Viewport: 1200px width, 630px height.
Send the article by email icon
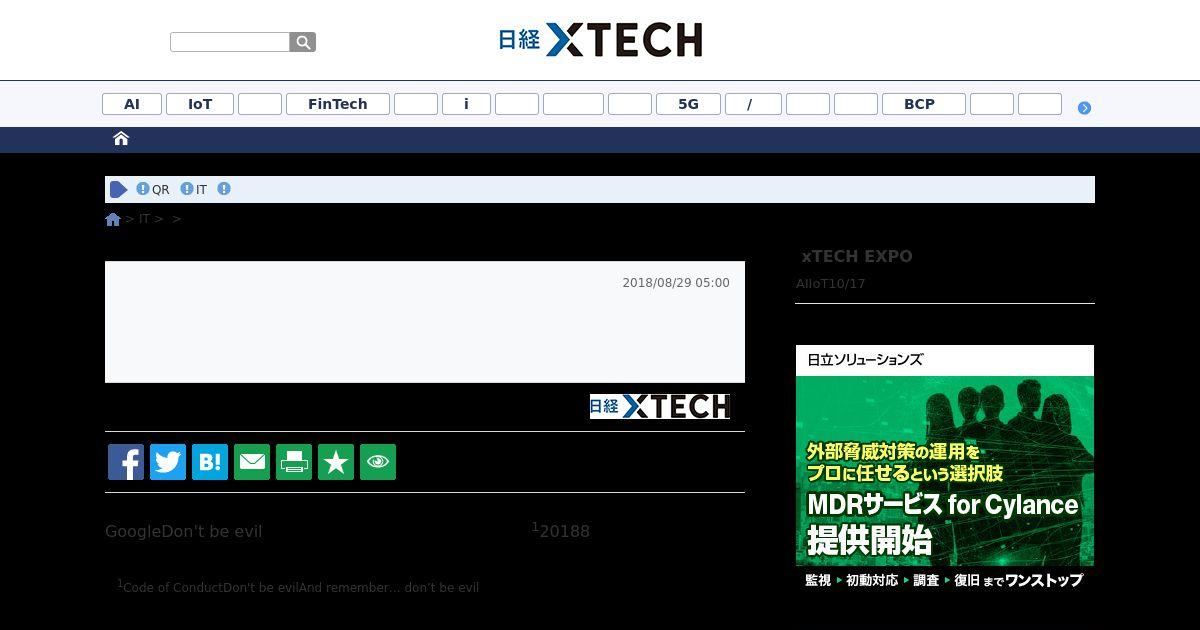tap(252, 462)
